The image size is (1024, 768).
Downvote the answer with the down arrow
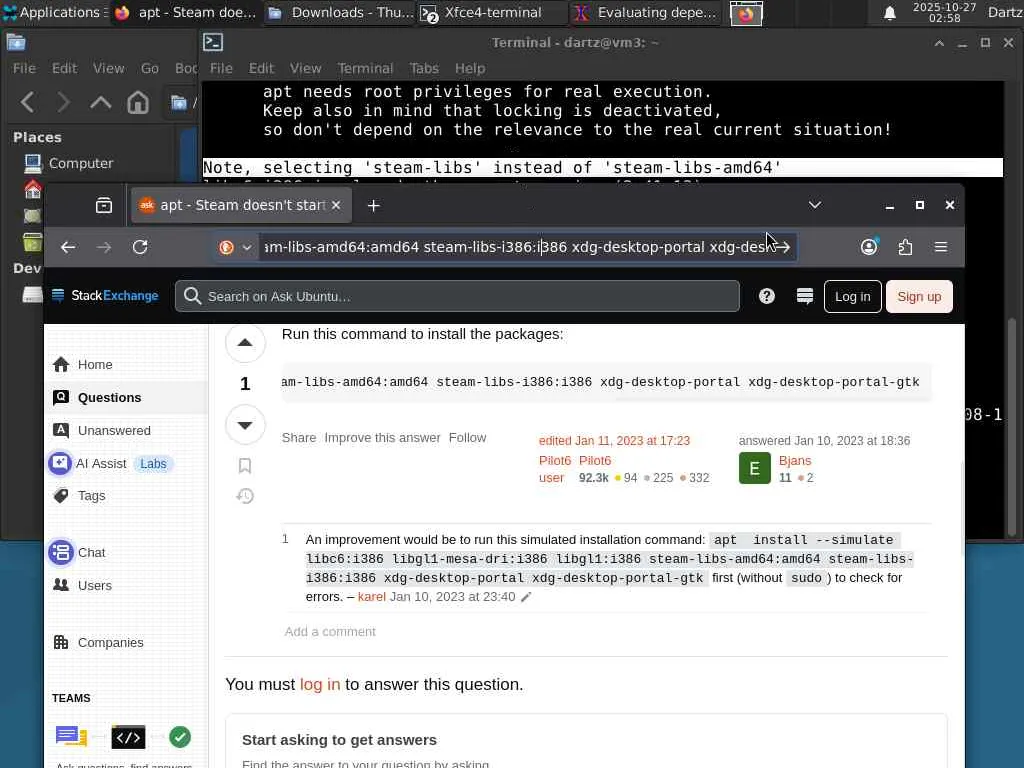pos(245,425)
